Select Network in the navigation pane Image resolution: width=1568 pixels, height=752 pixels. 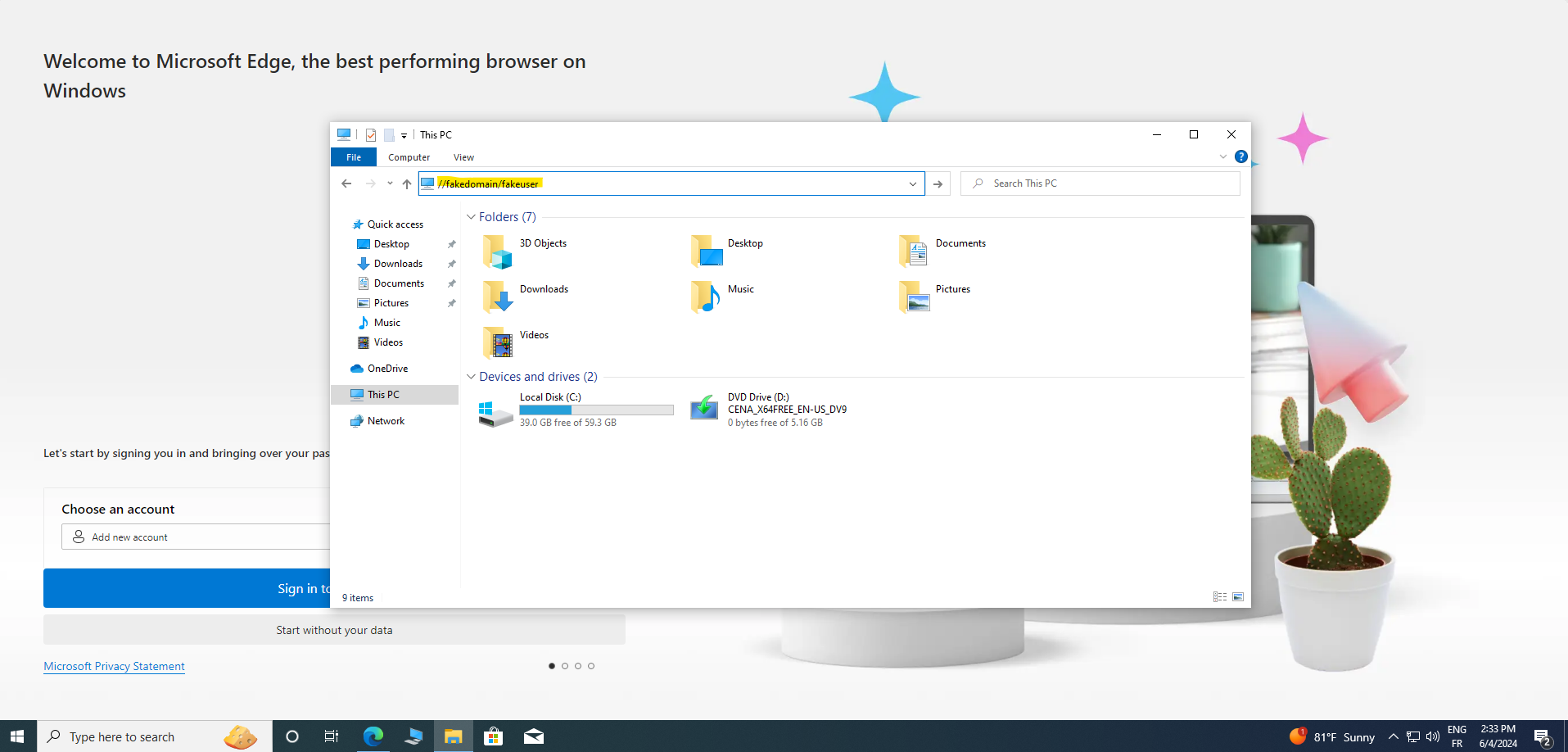coord(386,421)
